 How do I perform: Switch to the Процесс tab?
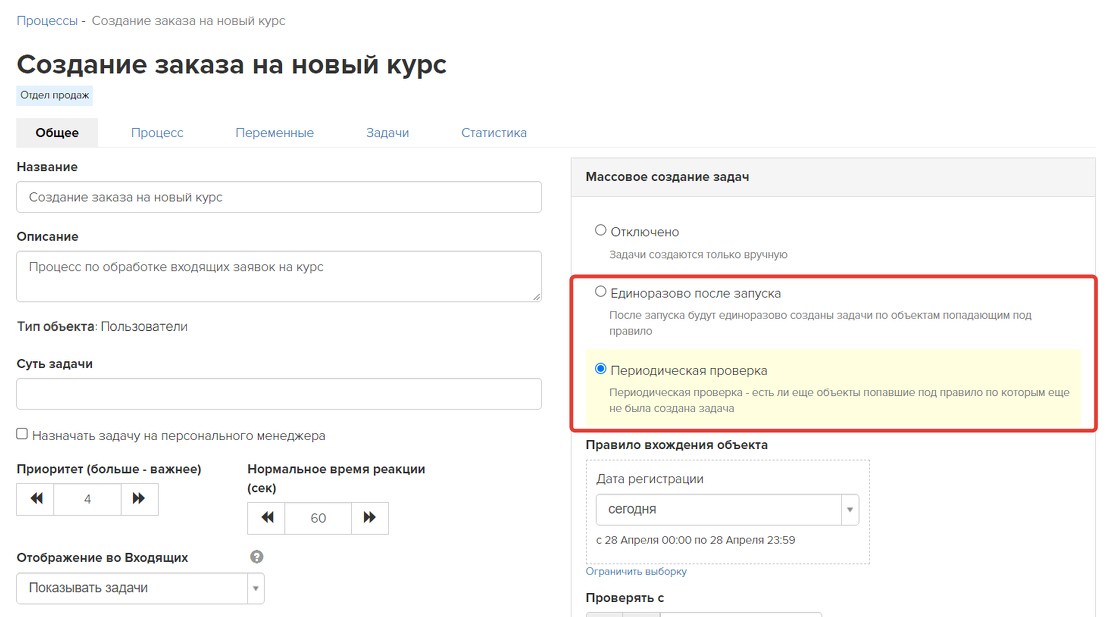pyautogui.click(x=157, y=133)
